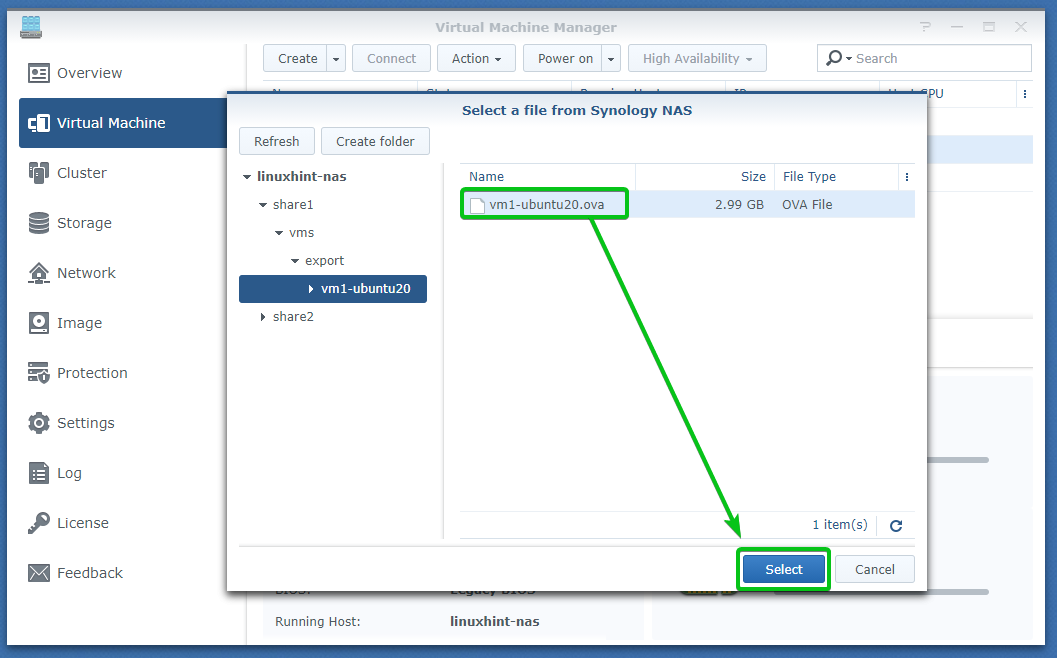Click the file list reload icon
The width and height of the screenshot is (1057, 658).
tap(896, 526)
